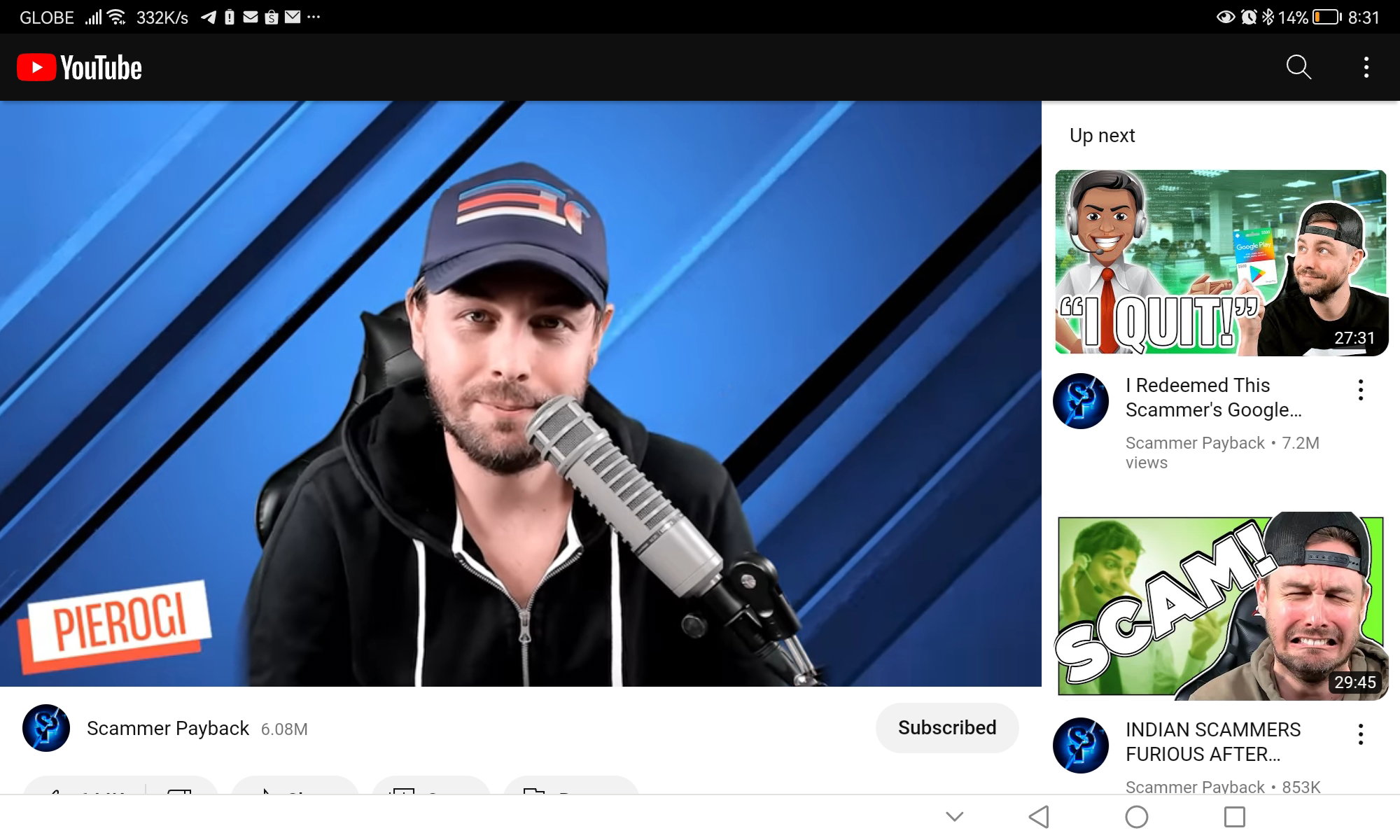Tap the YouTube logo in the header
Image resolution: width=1400 pixels, height=840 pixels.
point(79,68)
